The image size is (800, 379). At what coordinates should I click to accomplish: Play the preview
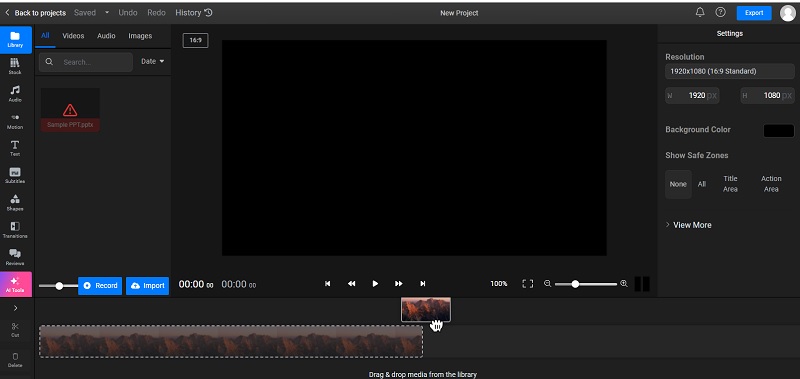coord(375,284)
